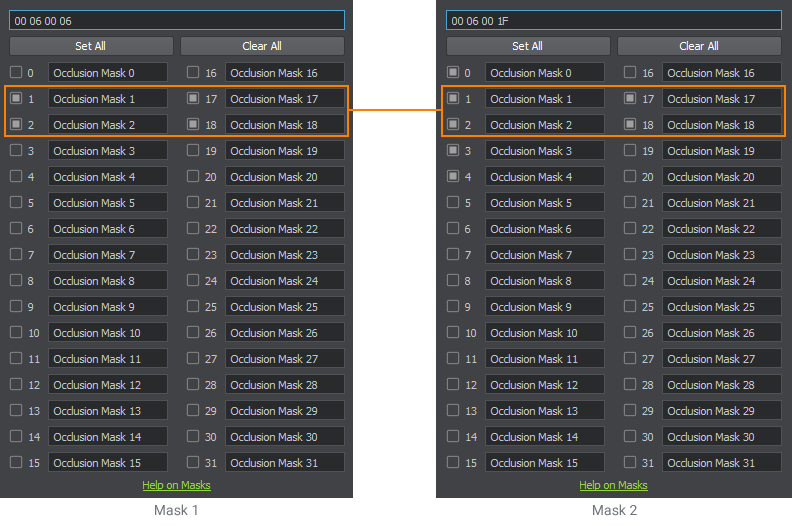792x526 pixels.
Task: Open Help on Masks link in Mask 2
Action: (613, 486)
